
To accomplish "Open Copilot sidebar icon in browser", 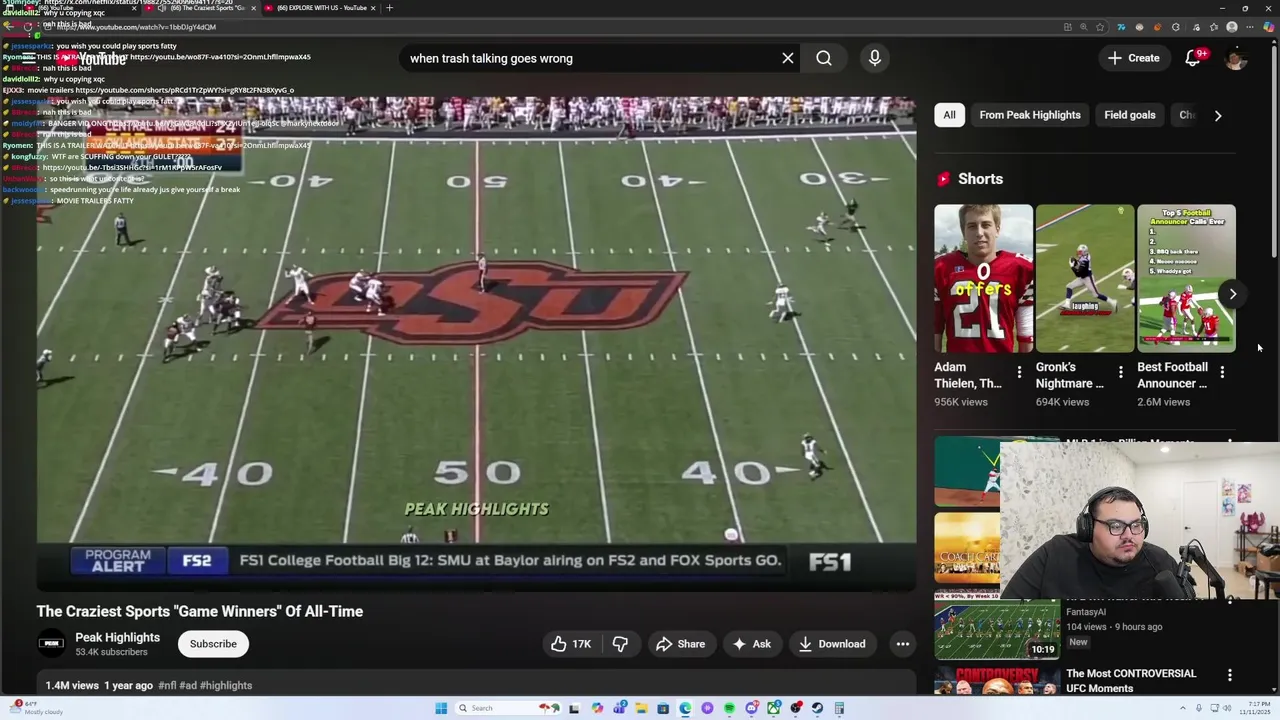I will coord(1269,27).
